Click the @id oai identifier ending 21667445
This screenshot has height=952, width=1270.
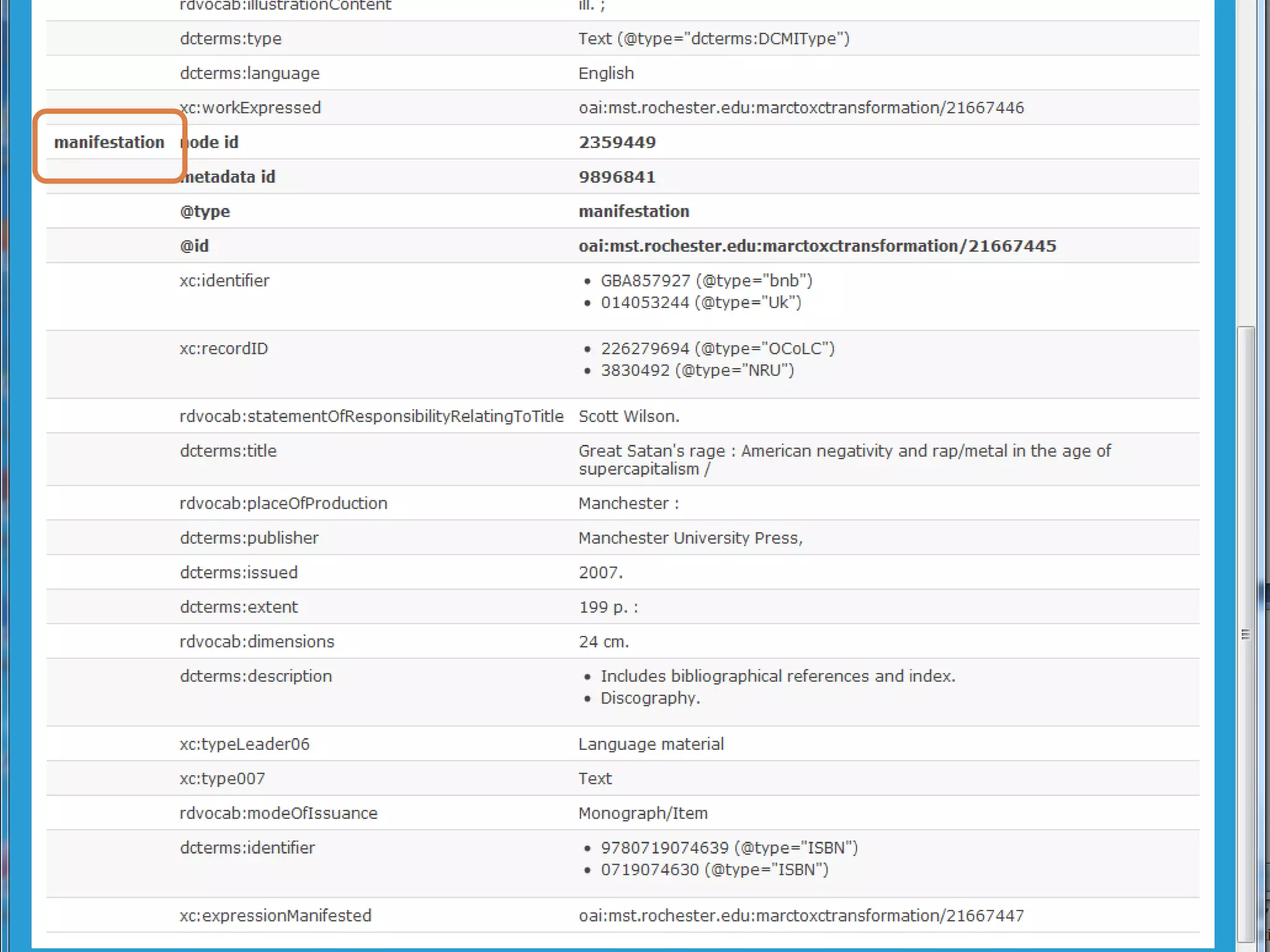coord(817,246)
